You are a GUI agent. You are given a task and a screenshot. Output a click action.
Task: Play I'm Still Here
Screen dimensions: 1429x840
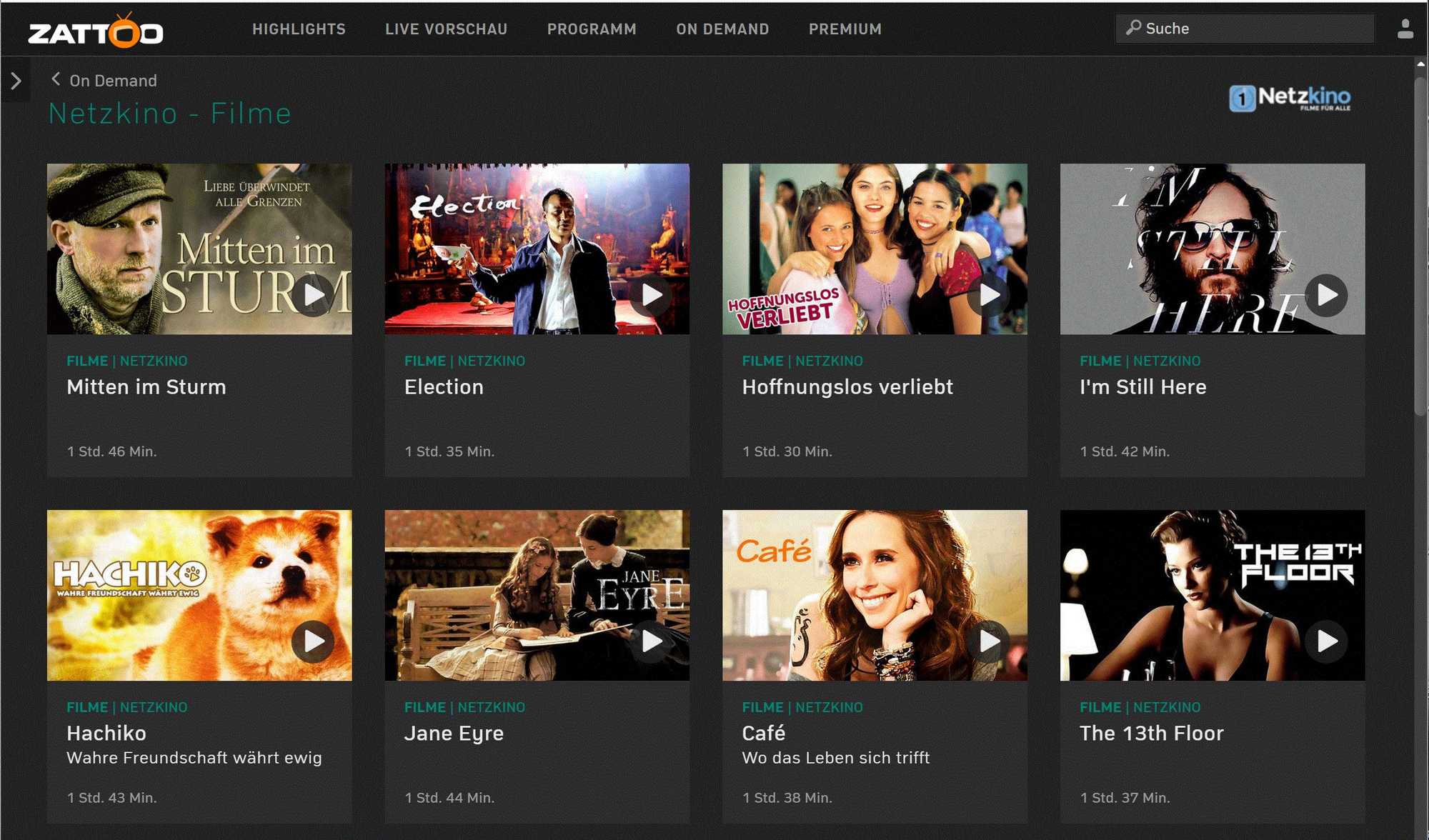pyautogui.click(x=1327, y=295)
